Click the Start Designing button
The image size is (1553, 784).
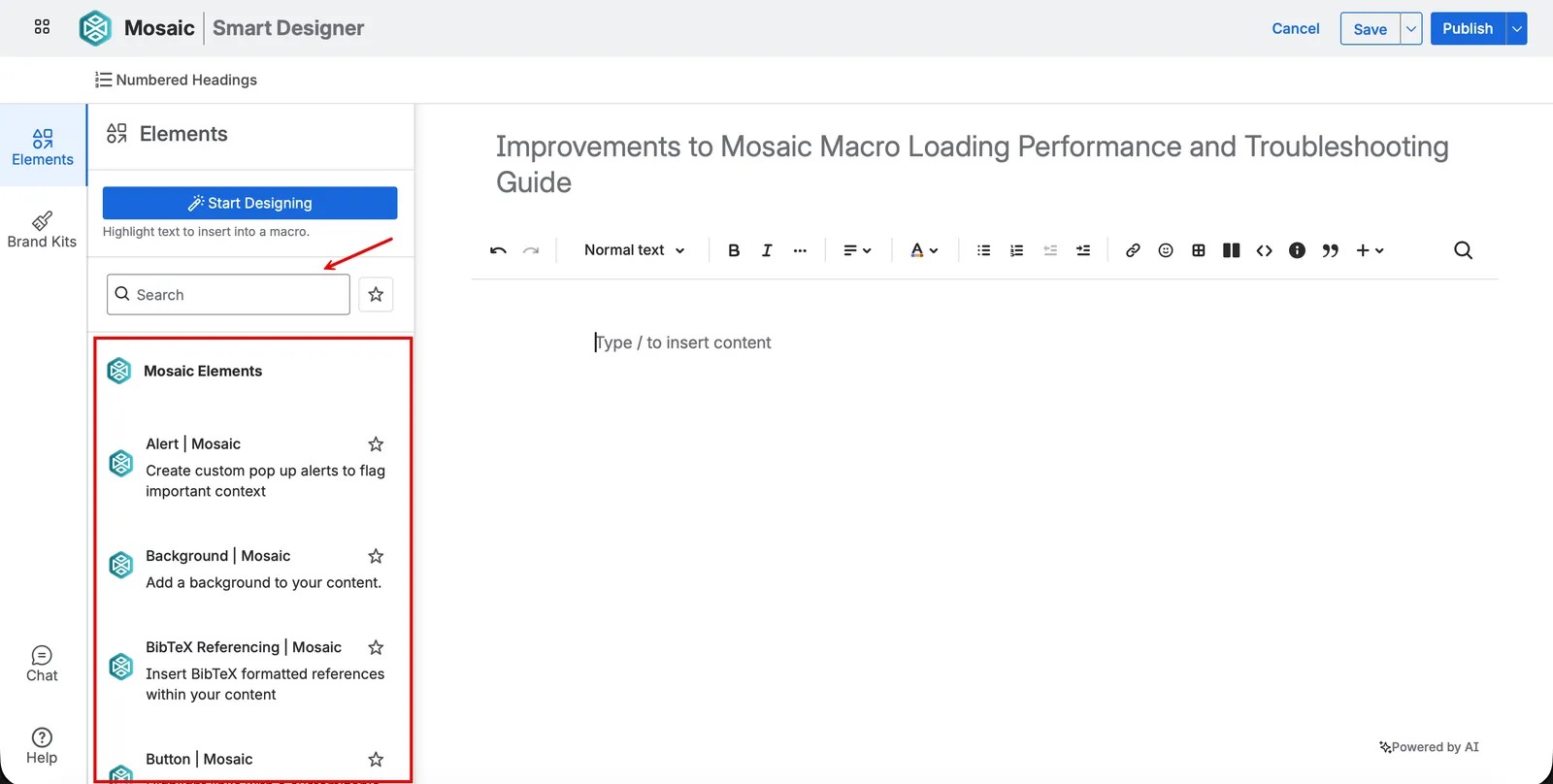coord(250,203)
